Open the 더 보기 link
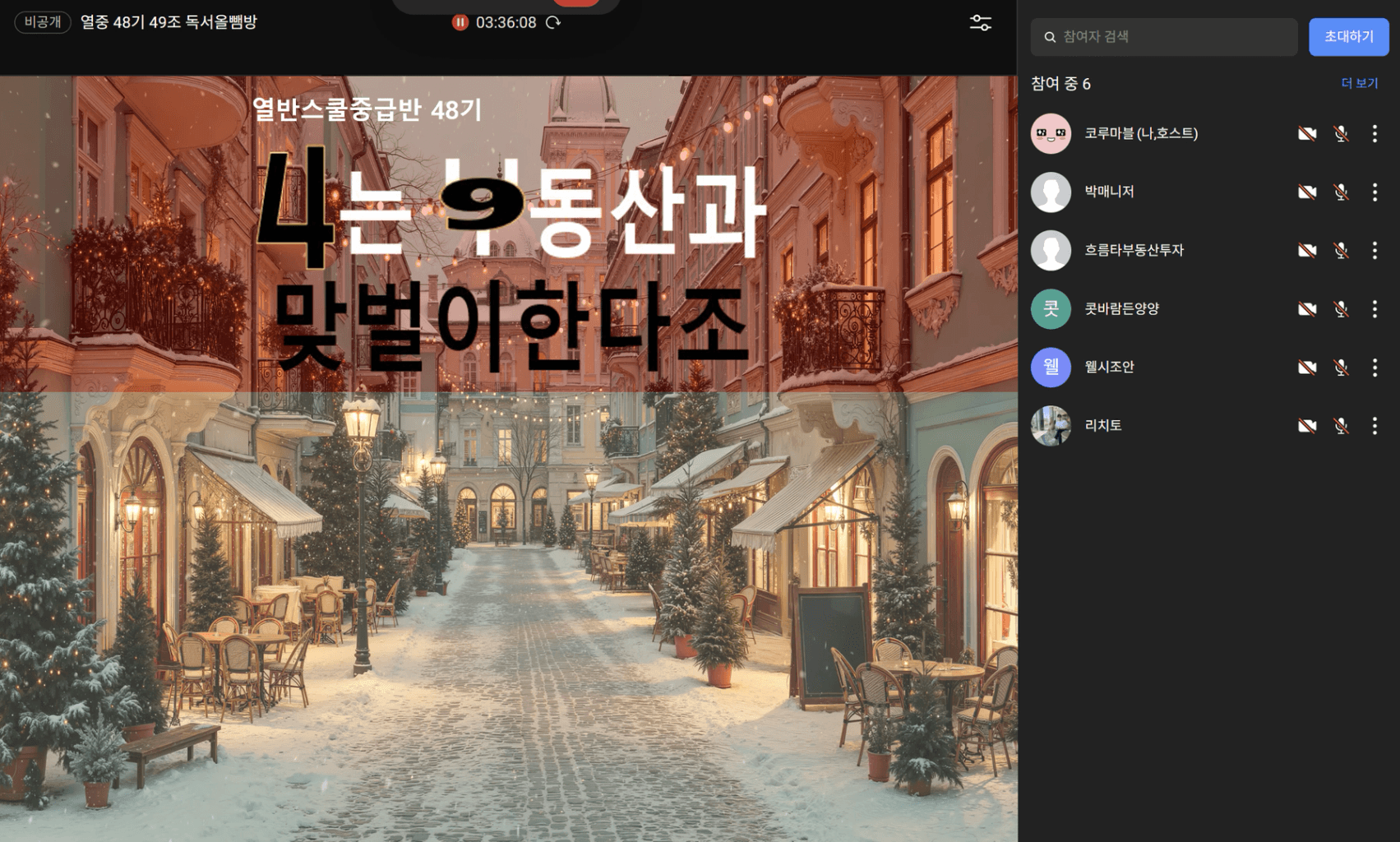This screenshot has width=1400, height=842. (1360, 83)
